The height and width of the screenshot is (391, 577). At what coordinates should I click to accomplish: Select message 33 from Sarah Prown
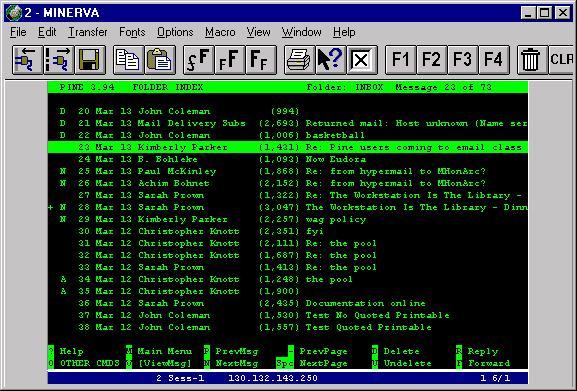[x=288, y=267]
